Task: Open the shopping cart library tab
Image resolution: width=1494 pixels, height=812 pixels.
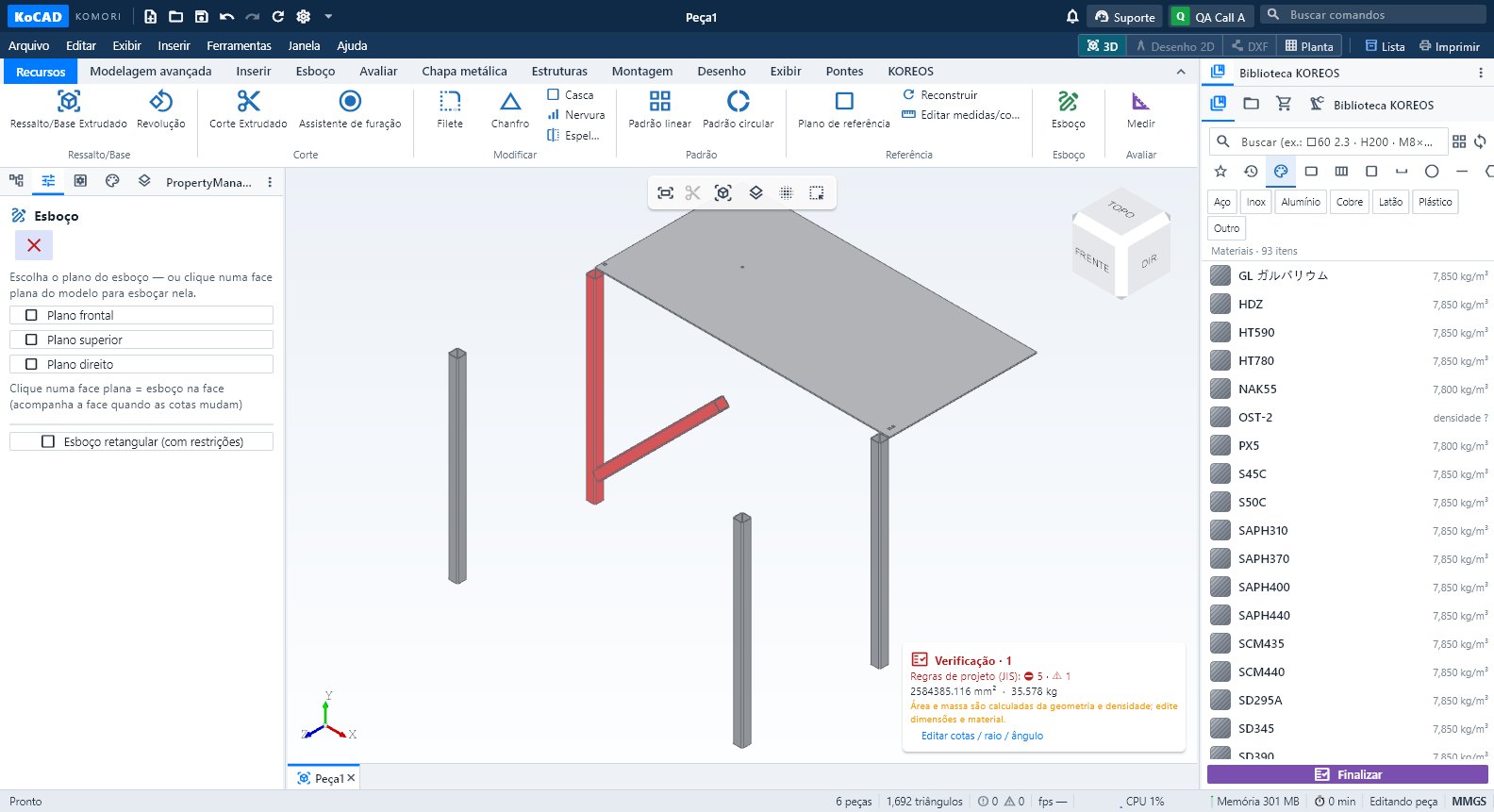Action: (1284, 104)
